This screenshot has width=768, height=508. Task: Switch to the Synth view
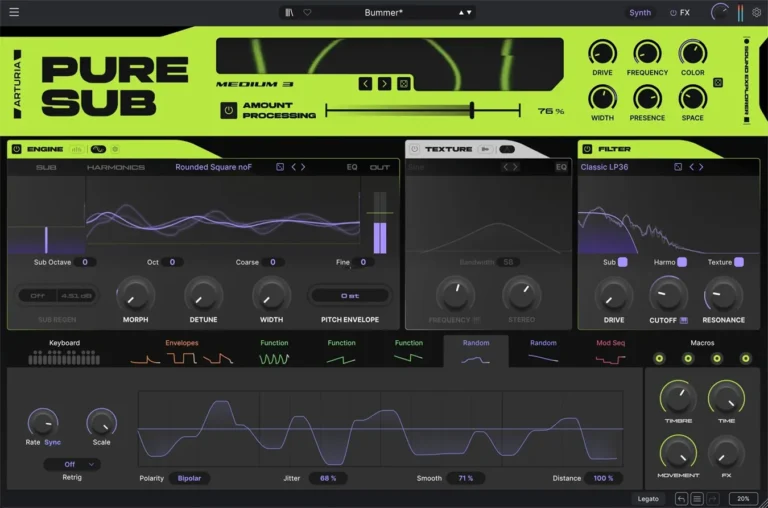pos(640,13)
